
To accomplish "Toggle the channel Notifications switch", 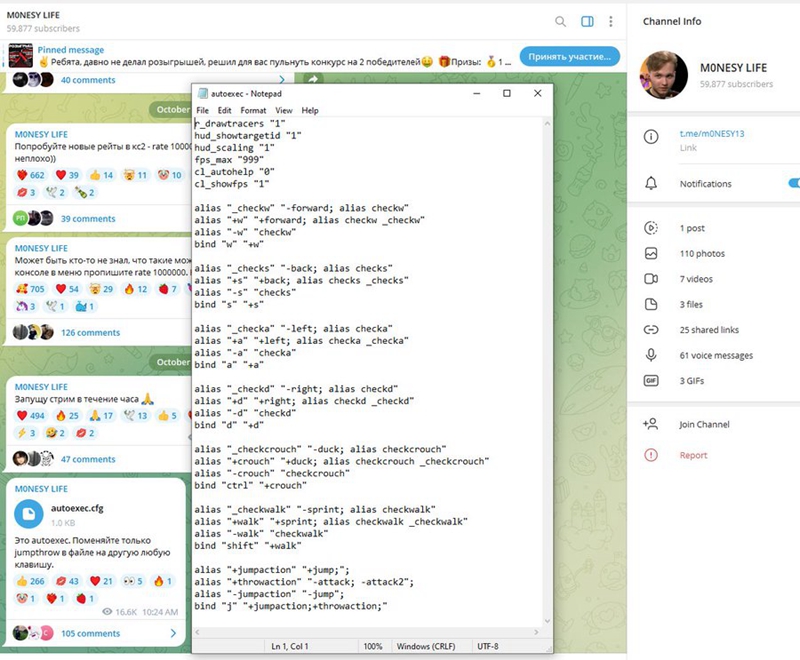I will click(793, 183).
